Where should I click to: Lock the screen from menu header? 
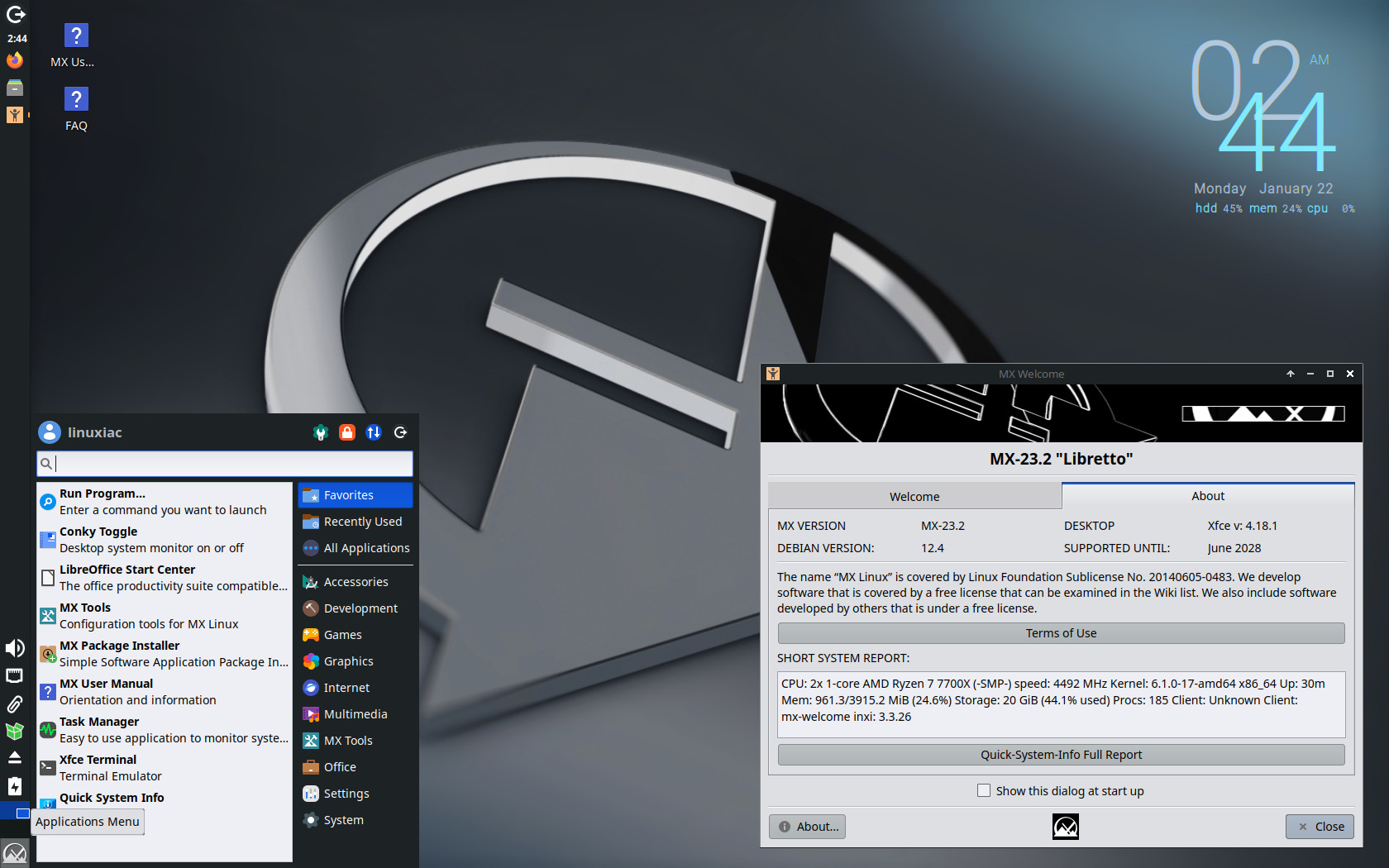[347, 432]
